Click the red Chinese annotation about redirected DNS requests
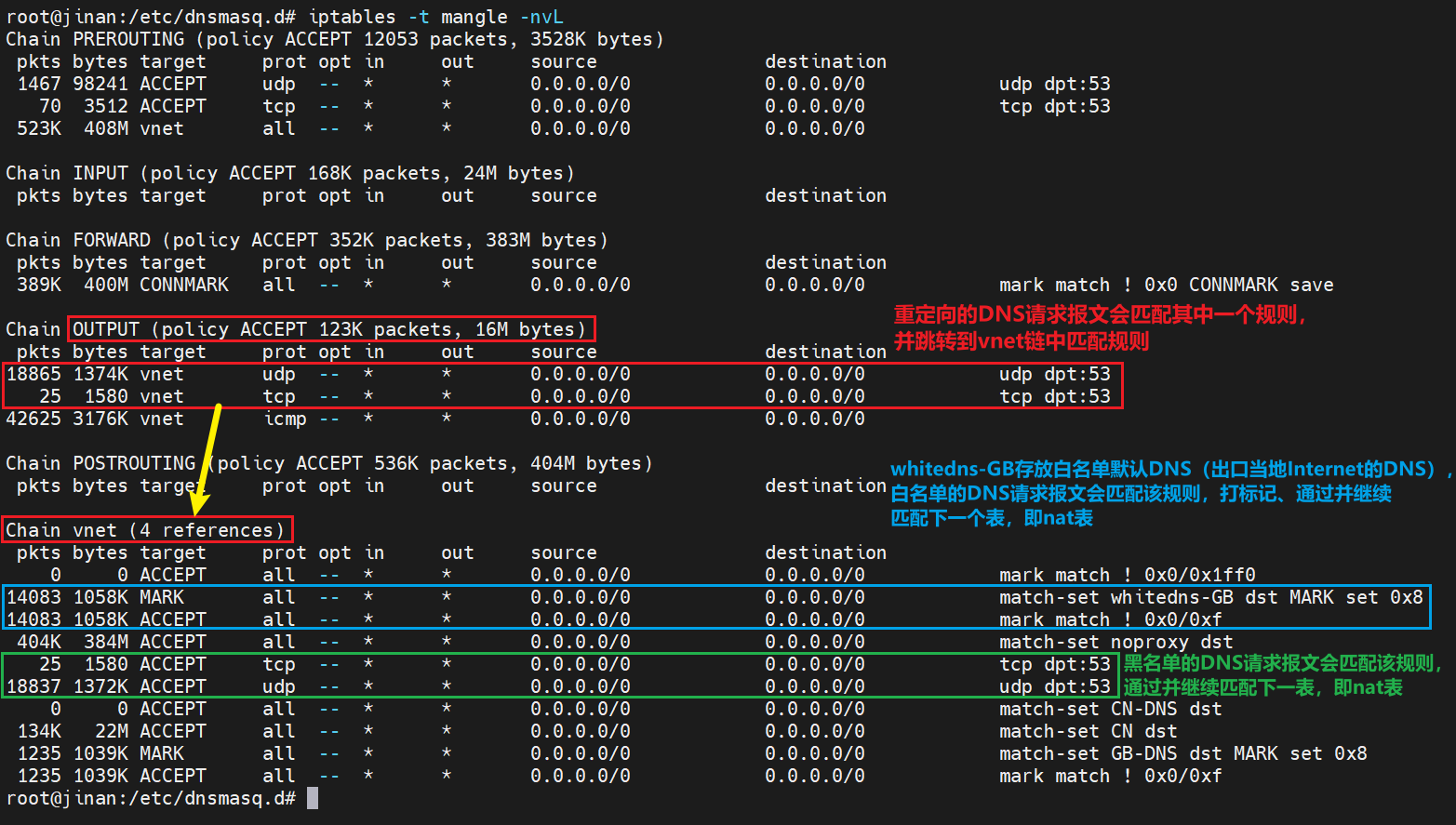The height and width of the screenshot is (825, 1456). click(1098, 327)
